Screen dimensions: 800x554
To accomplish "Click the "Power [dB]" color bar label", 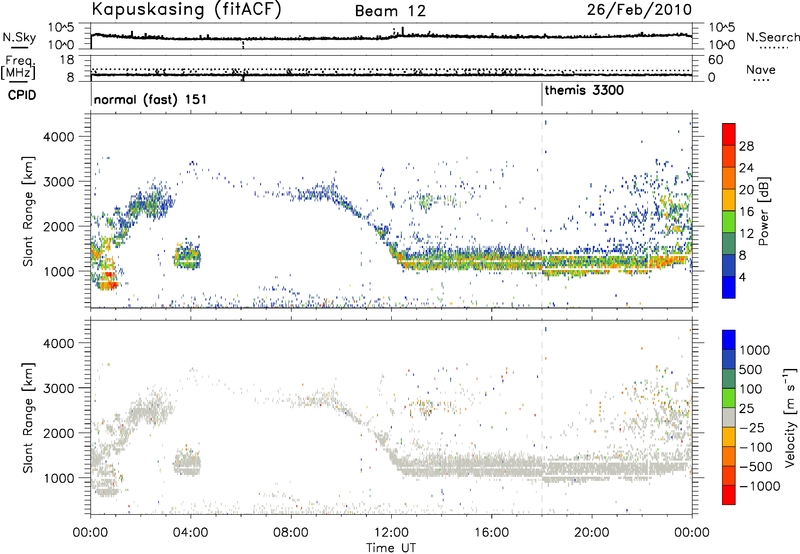I will 764,211.
